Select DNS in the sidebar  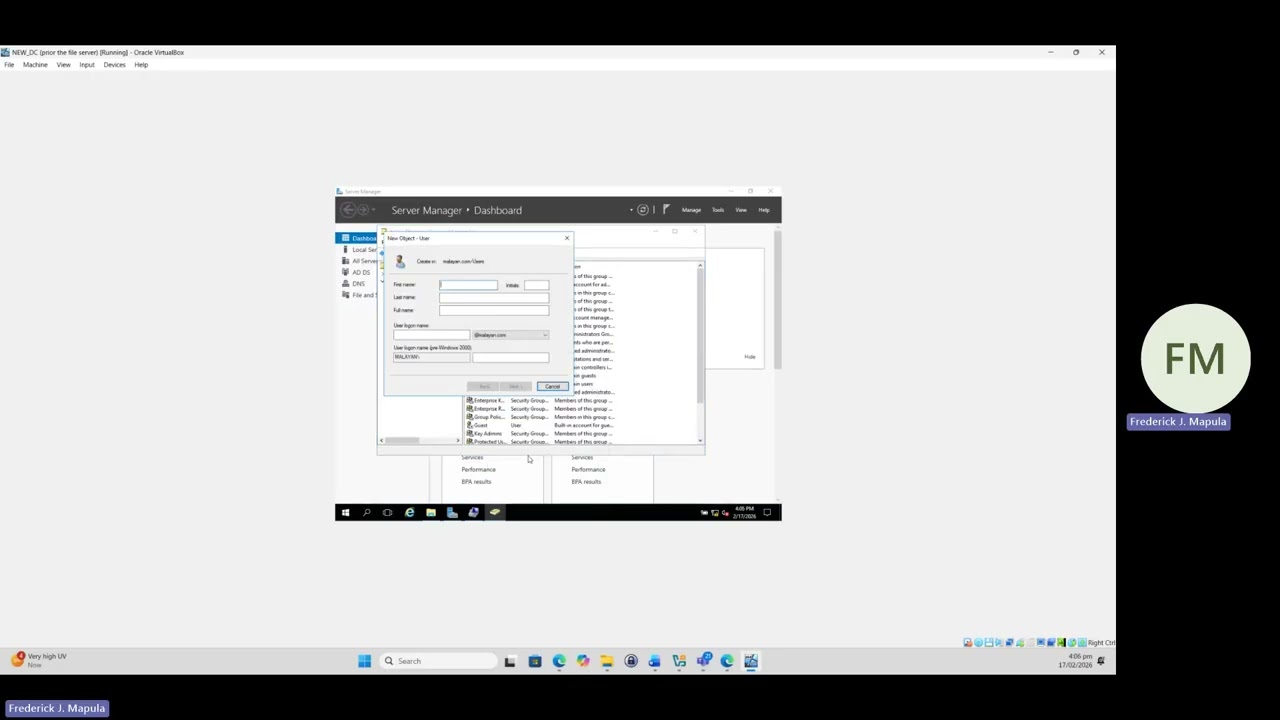pyautogui.click(x=357, y=284)
